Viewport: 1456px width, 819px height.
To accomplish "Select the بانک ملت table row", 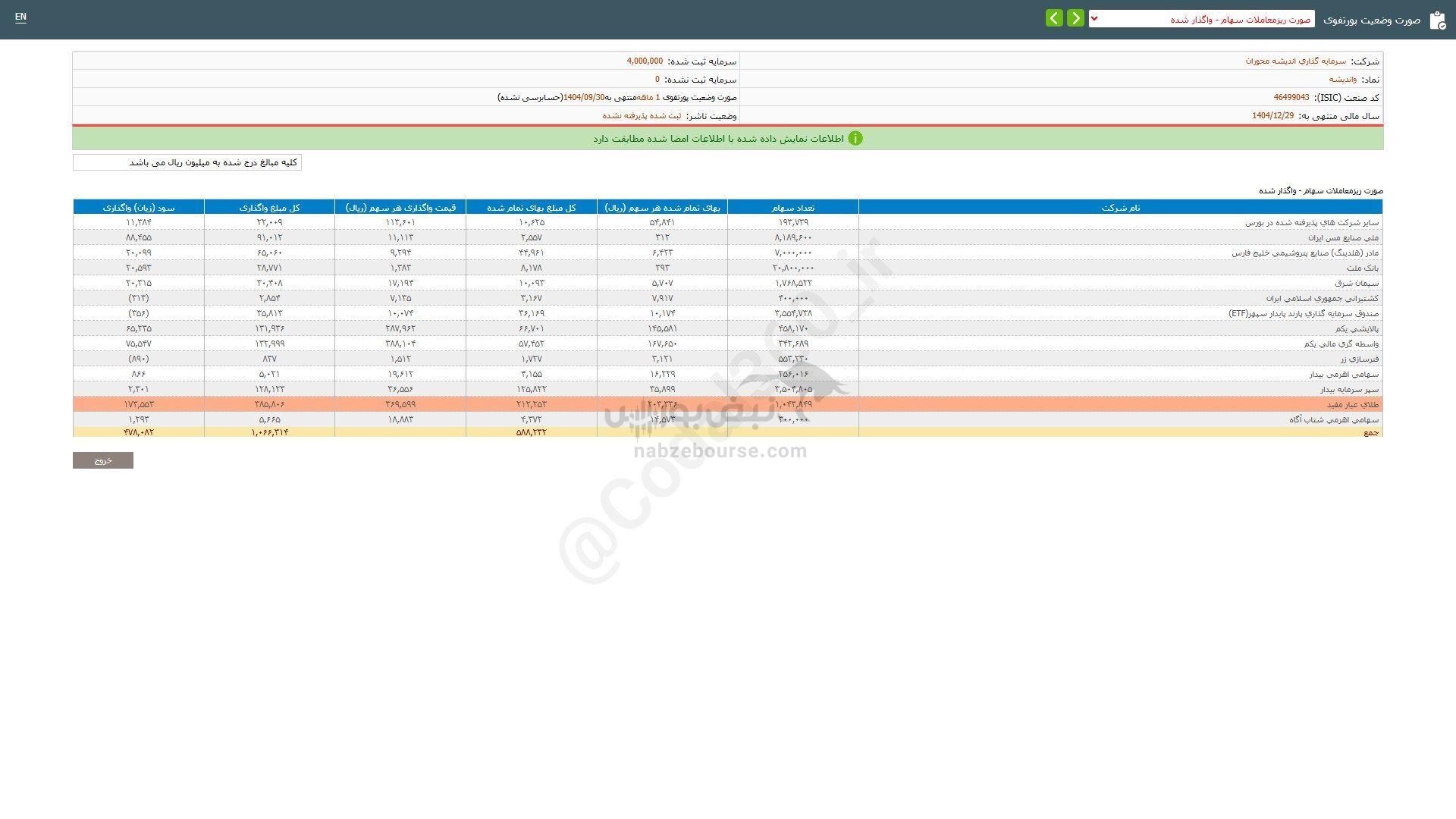I will point(1363,268).
